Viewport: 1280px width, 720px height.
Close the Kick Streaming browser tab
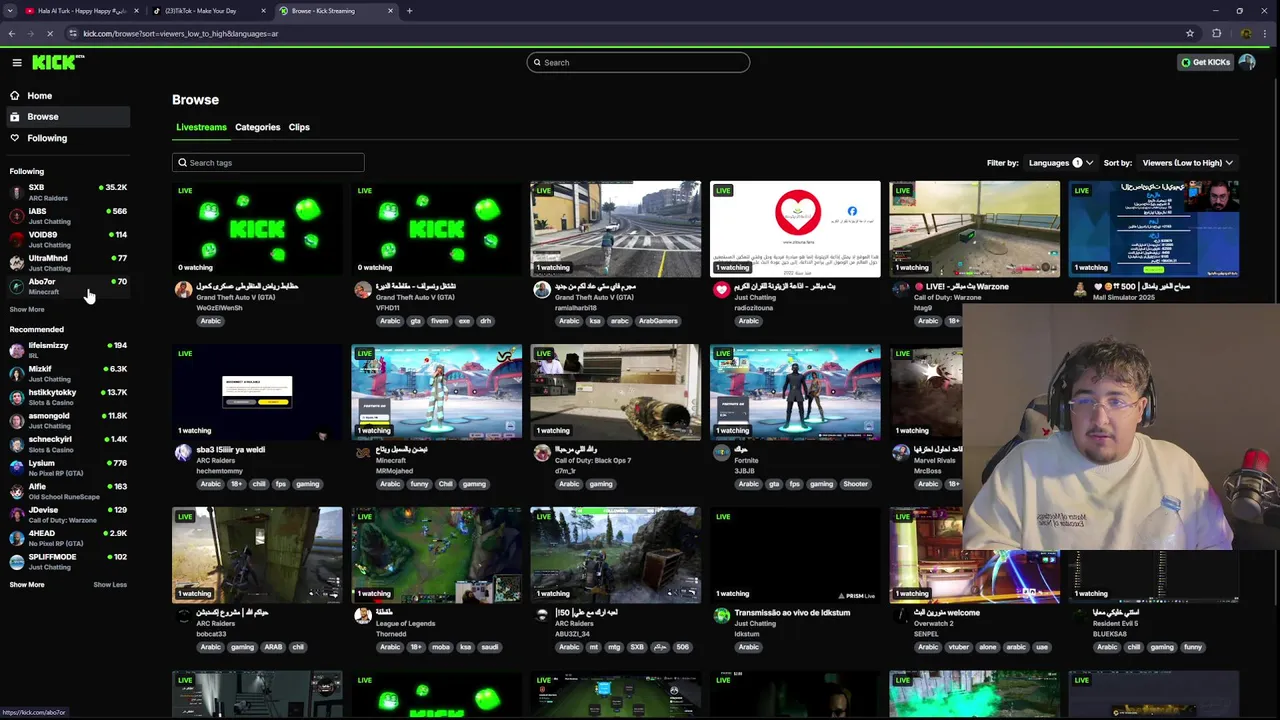[x=391, y=11]
